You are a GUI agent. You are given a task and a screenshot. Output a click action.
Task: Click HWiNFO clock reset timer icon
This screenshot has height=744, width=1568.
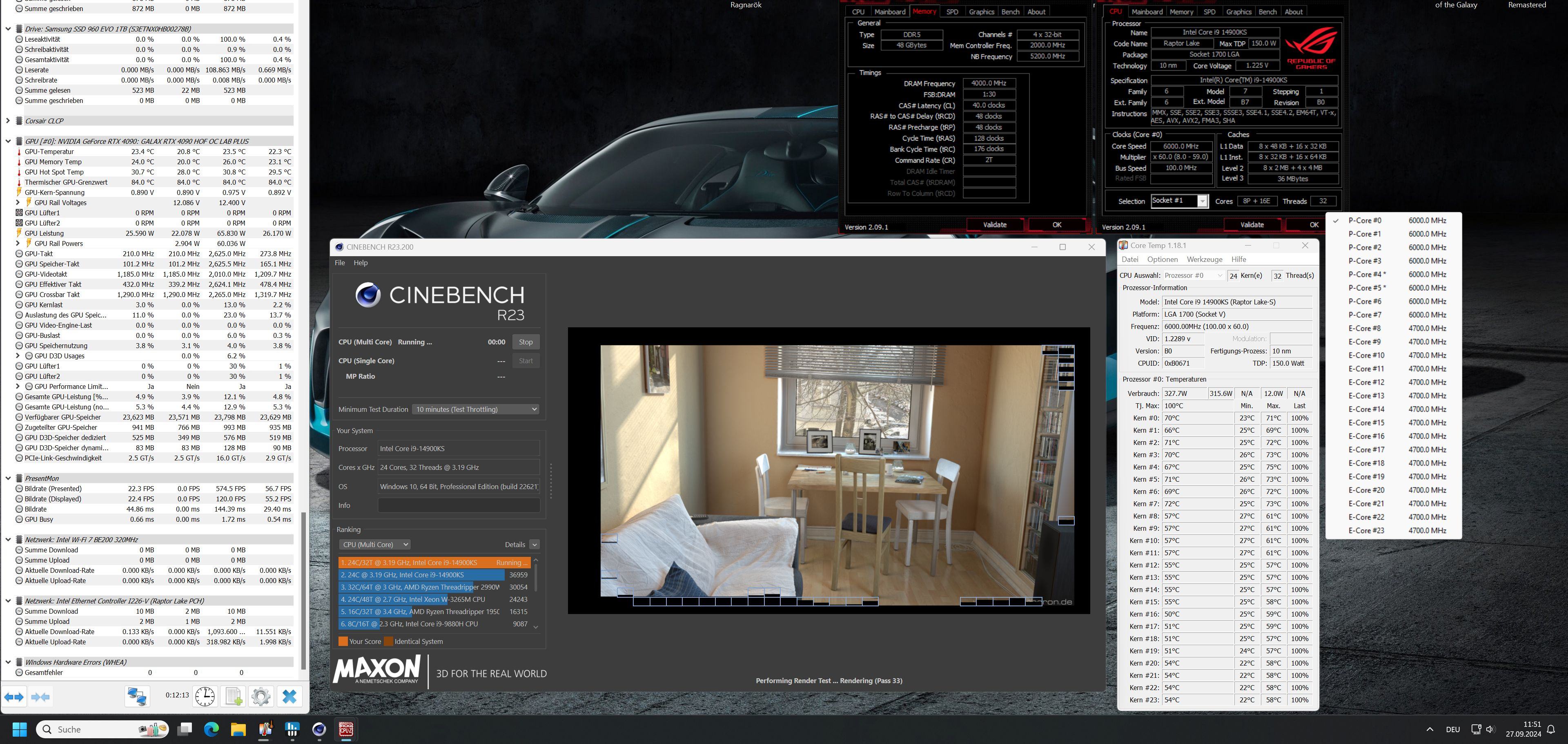(205, 697)
